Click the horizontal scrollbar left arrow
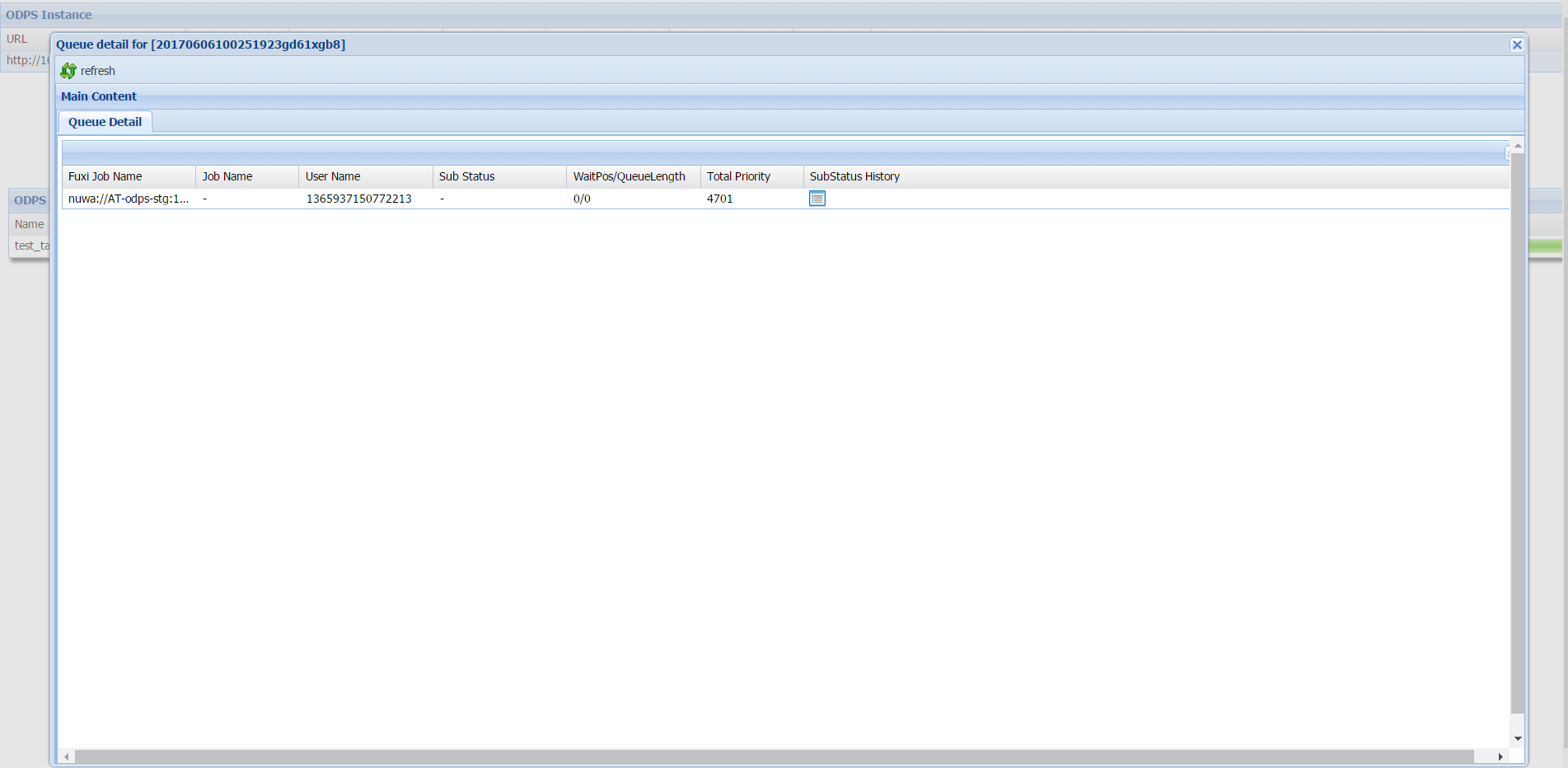The width and height of the screenshot is (1568, 768). tap(67, 756)
